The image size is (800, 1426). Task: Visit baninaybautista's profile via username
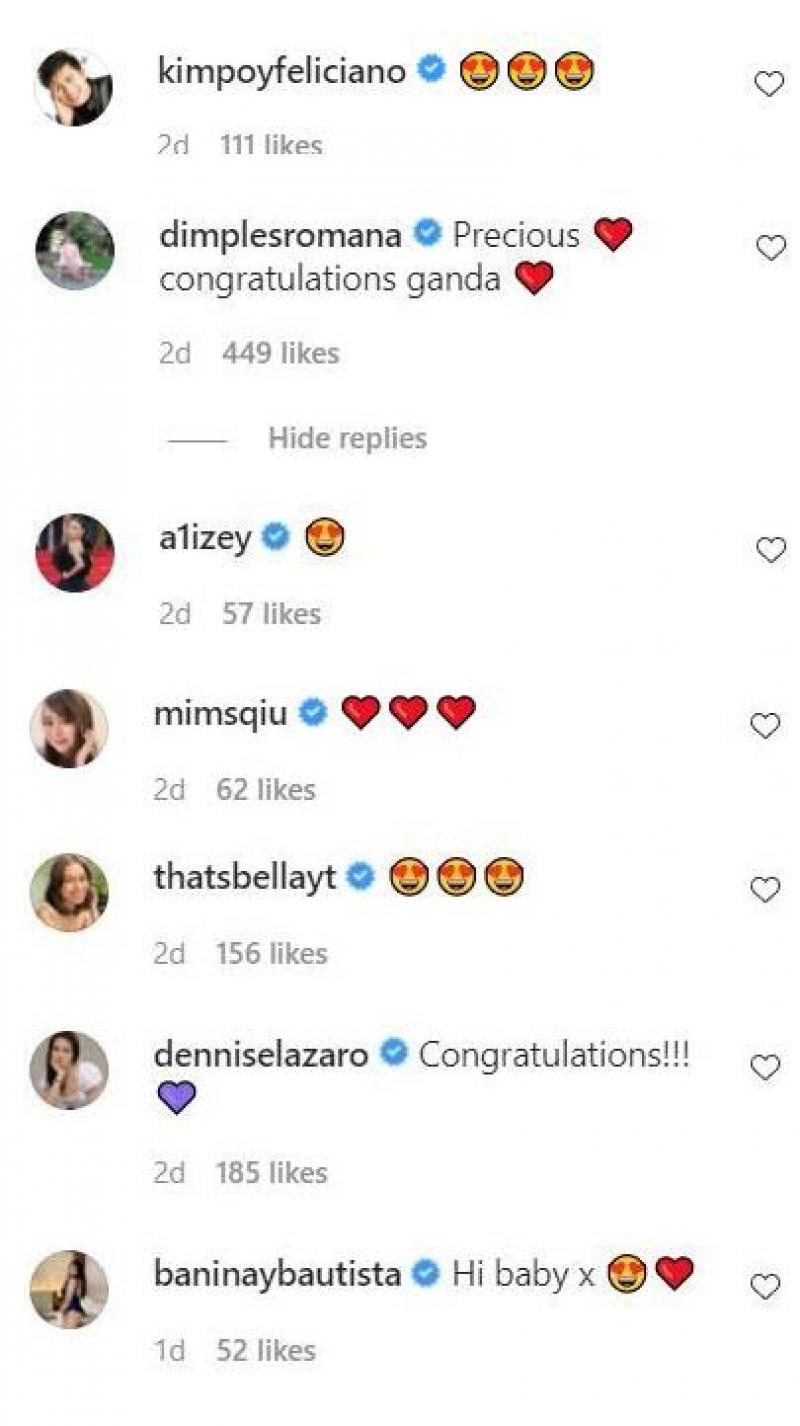[x=278, y=1274]
